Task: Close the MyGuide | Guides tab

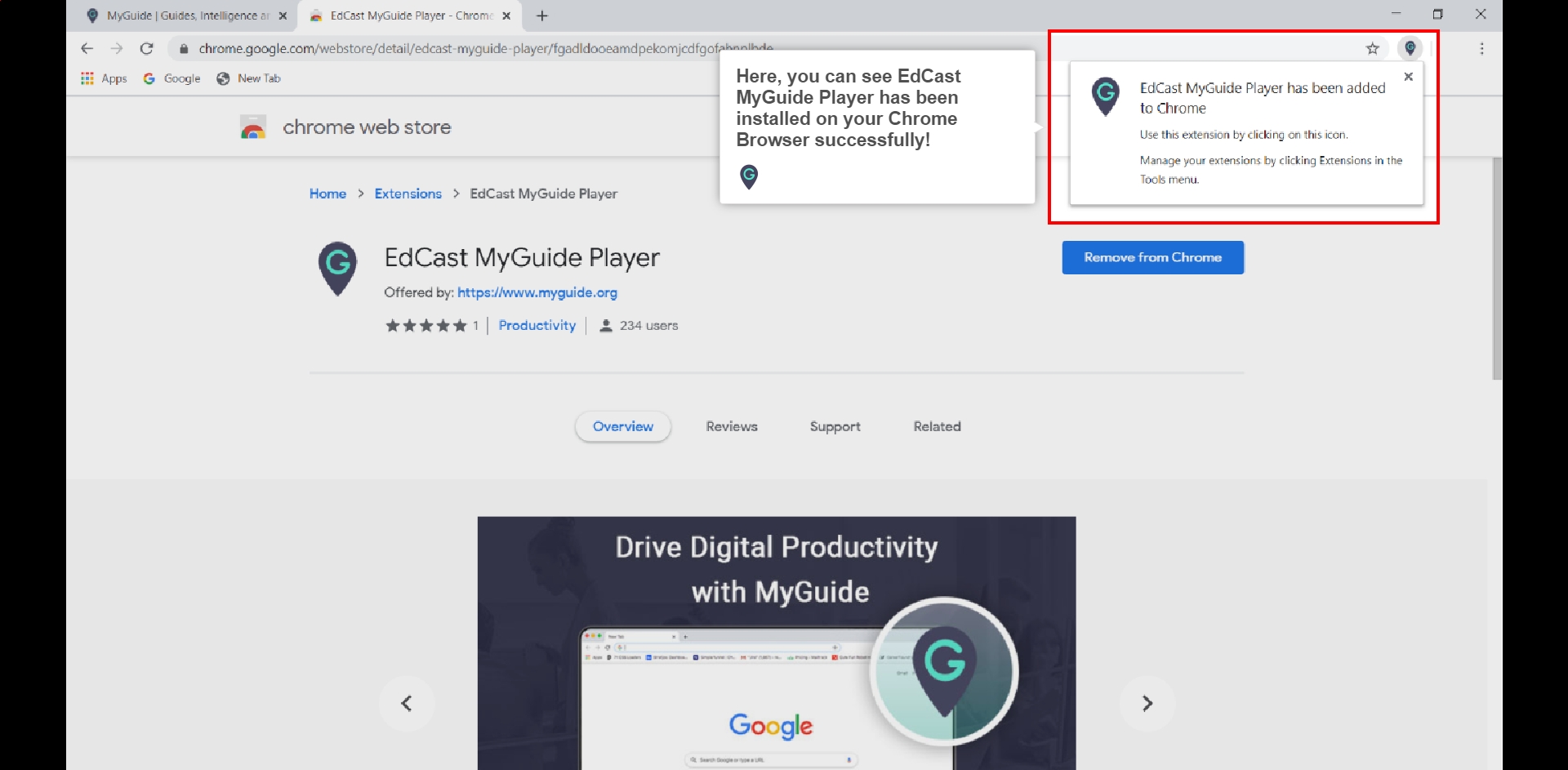Action: coord(283,16)
